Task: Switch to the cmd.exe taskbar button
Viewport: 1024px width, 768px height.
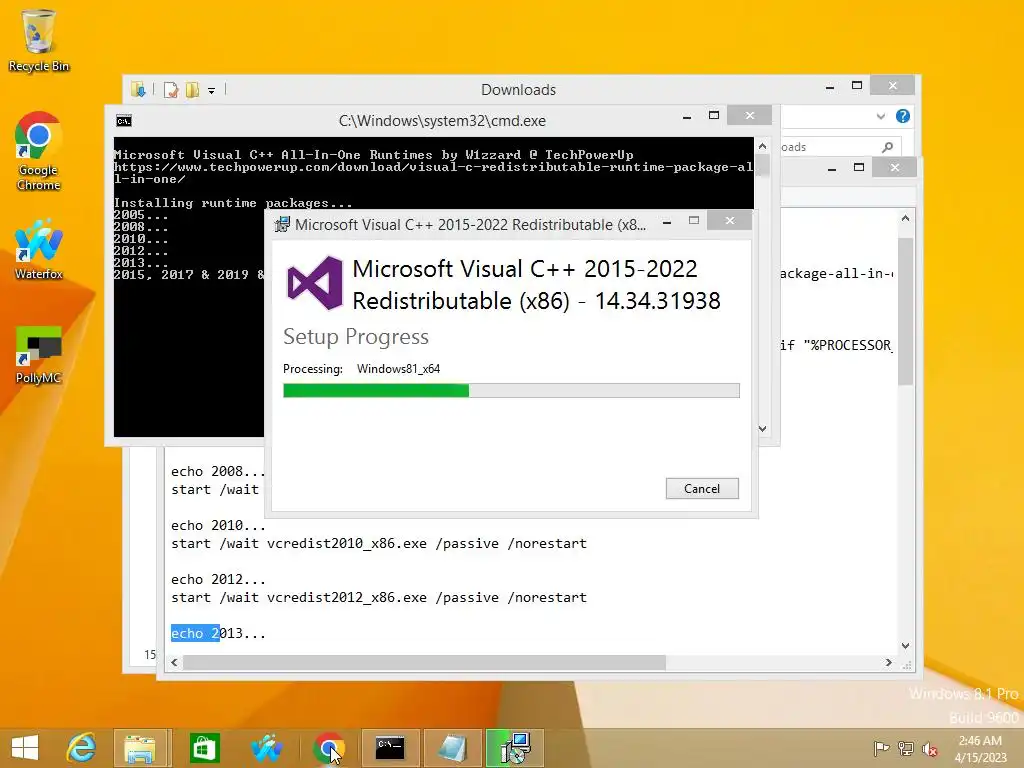Action: (390, 748)
